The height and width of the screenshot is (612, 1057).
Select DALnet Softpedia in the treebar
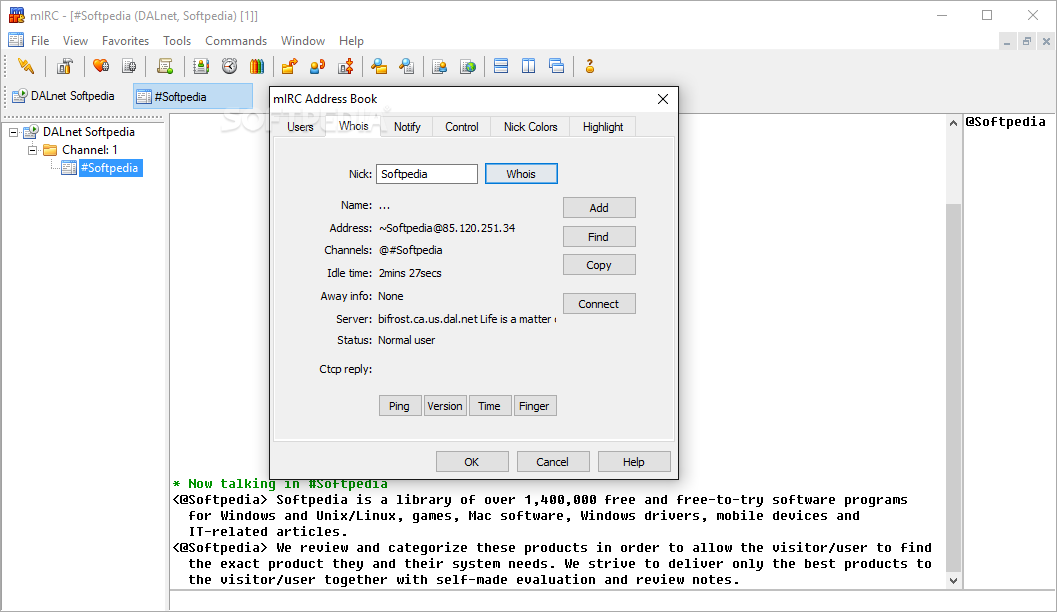tap(88, 132)
